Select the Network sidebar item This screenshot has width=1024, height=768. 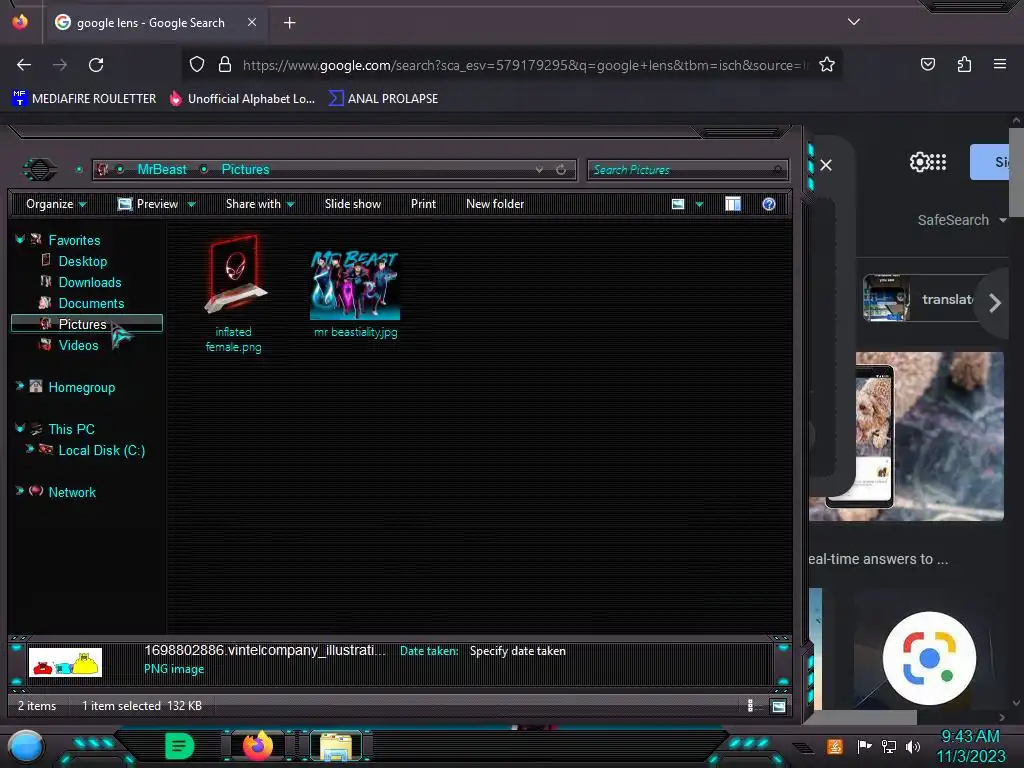(x=72, y=492)
